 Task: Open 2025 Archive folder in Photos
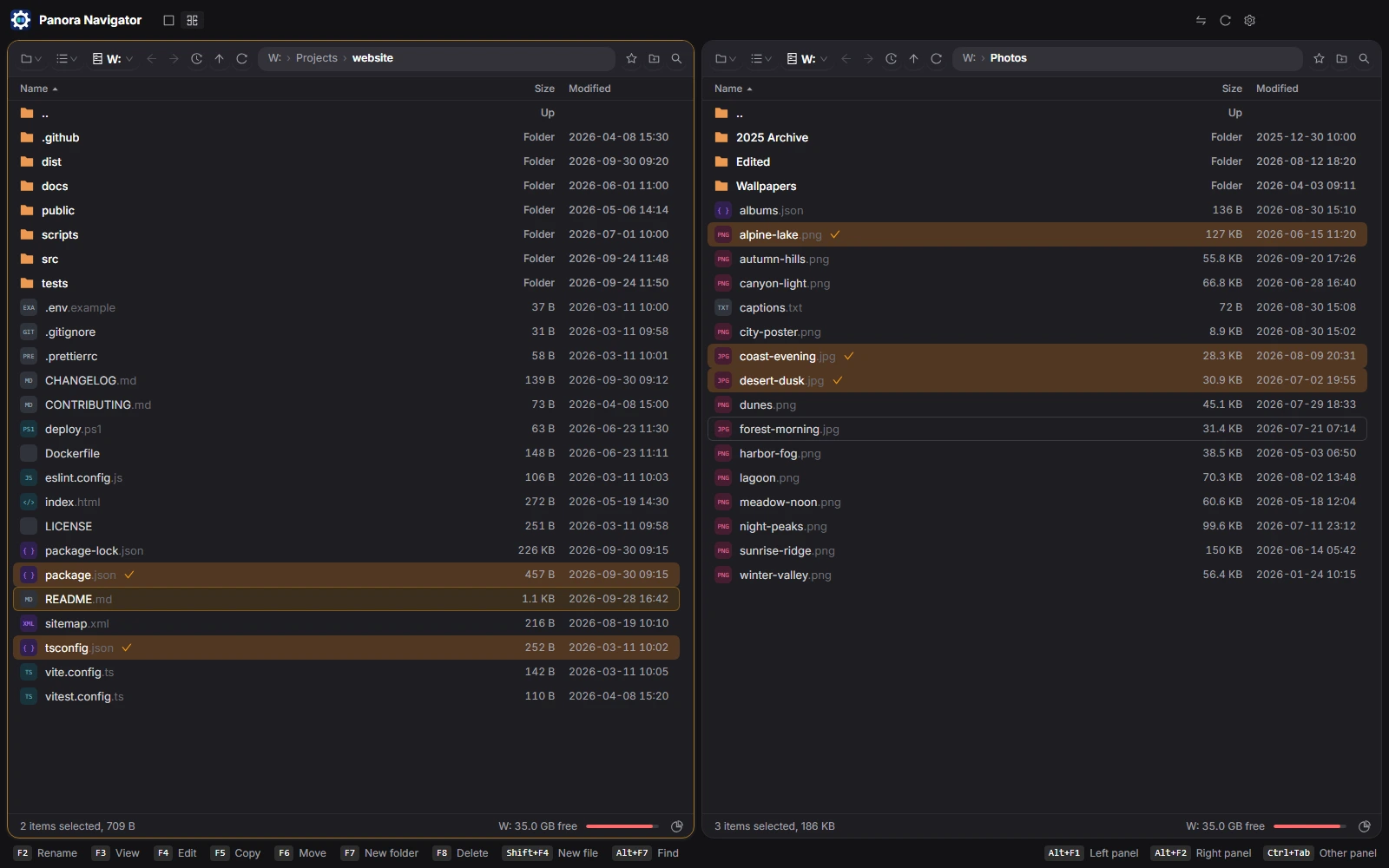click(1037, 137)
